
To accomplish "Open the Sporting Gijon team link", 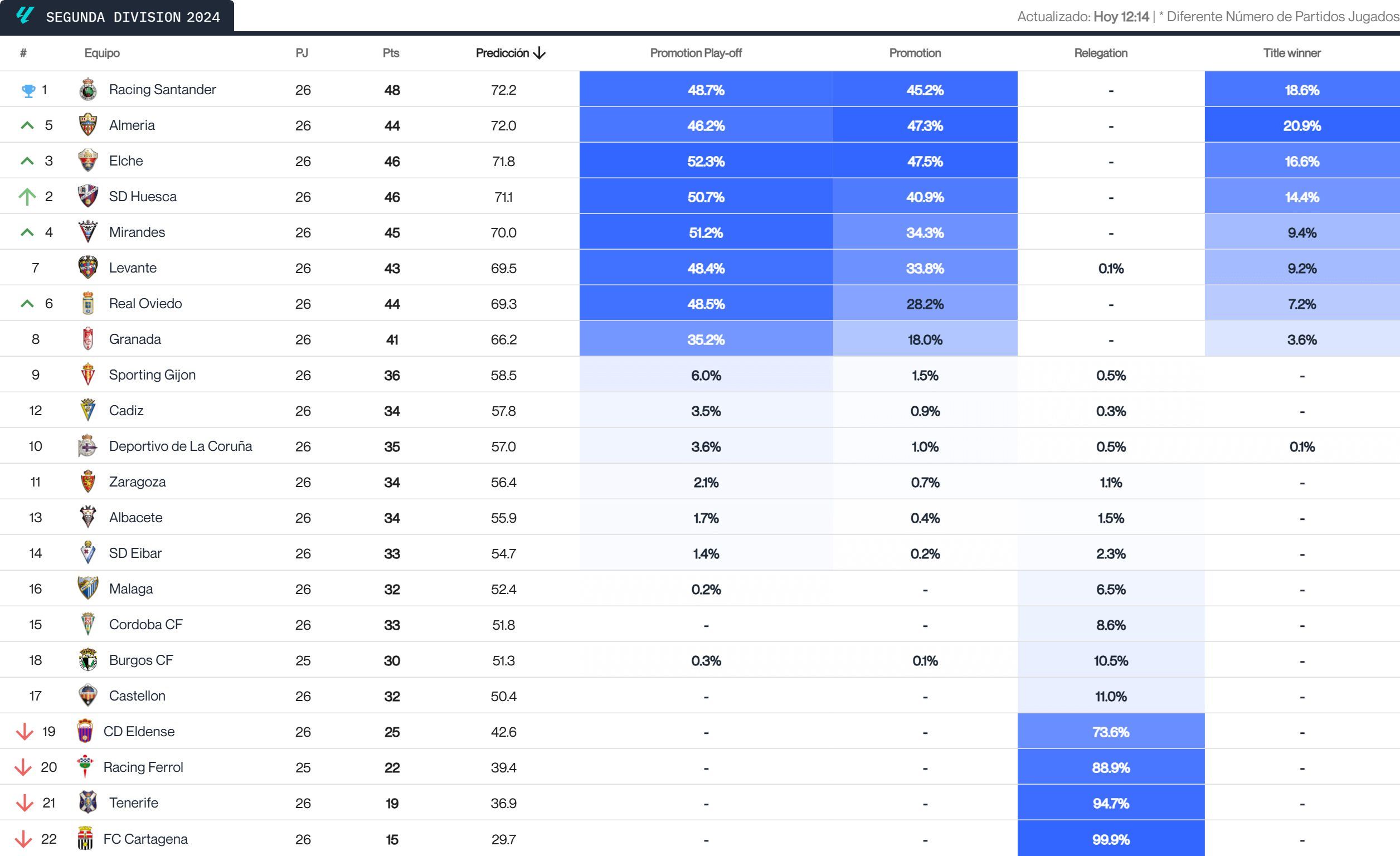I will [152, 375].
